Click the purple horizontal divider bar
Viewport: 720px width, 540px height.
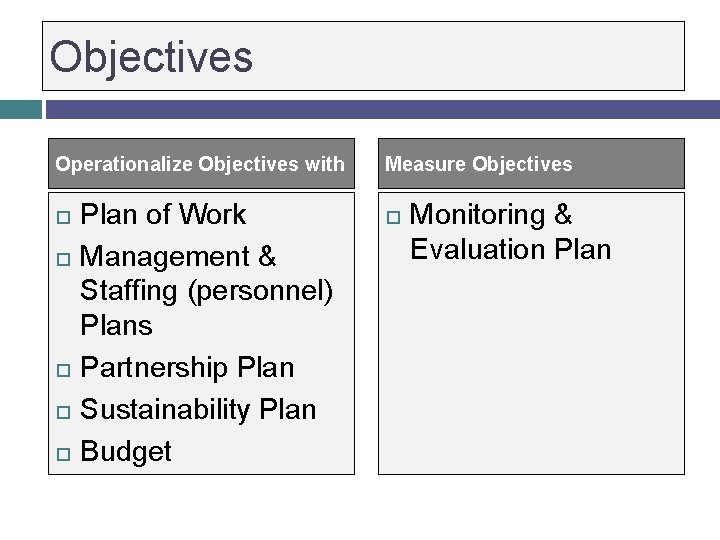[382, 109]
